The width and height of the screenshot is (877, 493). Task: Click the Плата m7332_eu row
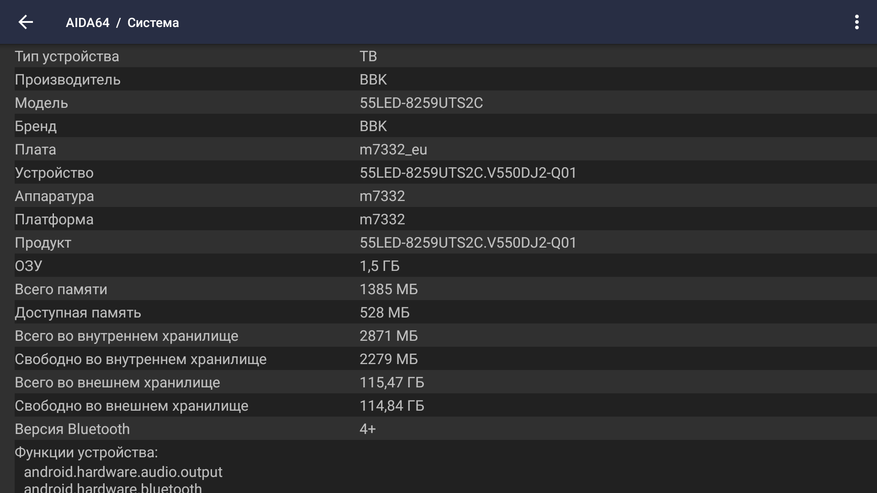pyautogui.click(x=438, y=149)
